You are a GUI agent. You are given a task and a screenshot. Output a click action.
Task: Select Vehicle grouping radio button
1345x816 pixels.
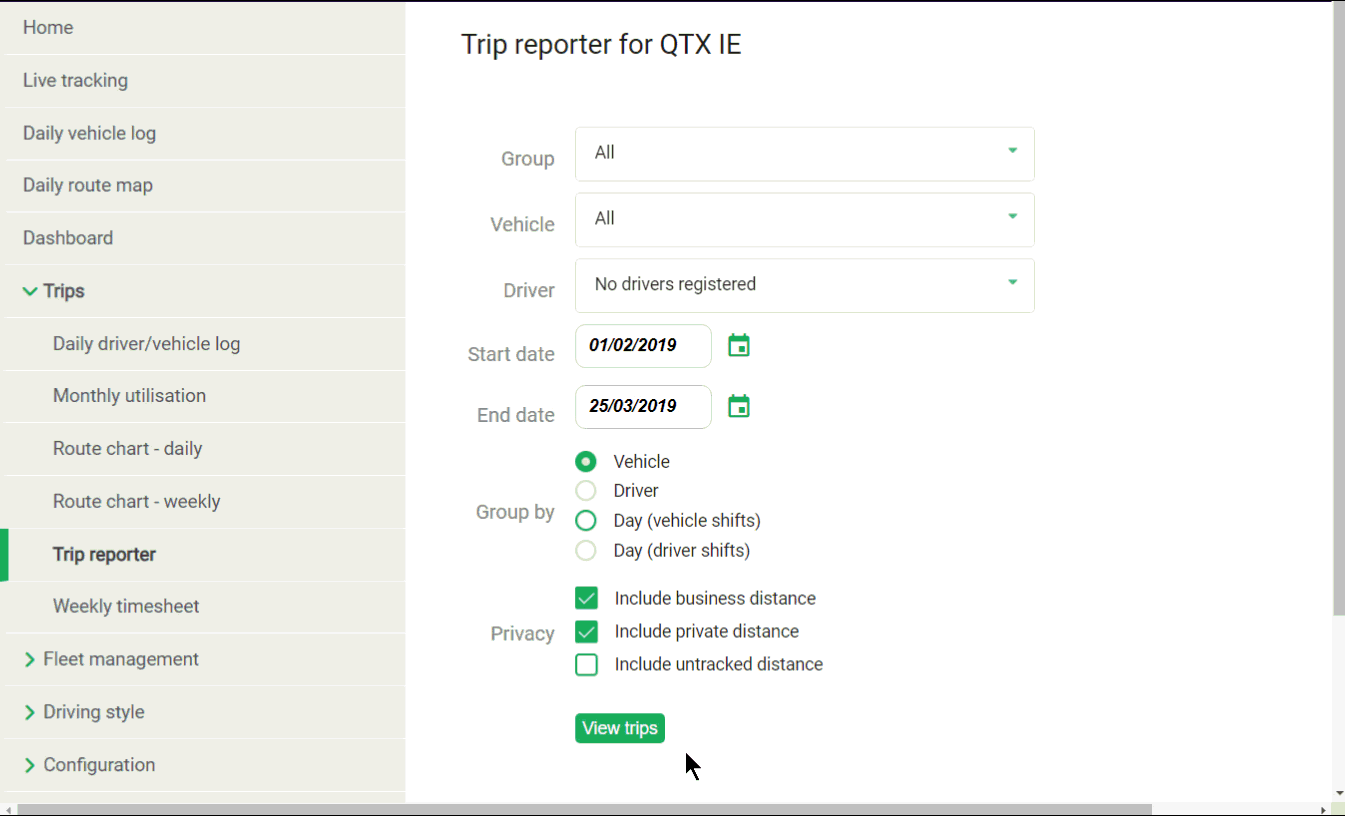click(x=586, y=462)
